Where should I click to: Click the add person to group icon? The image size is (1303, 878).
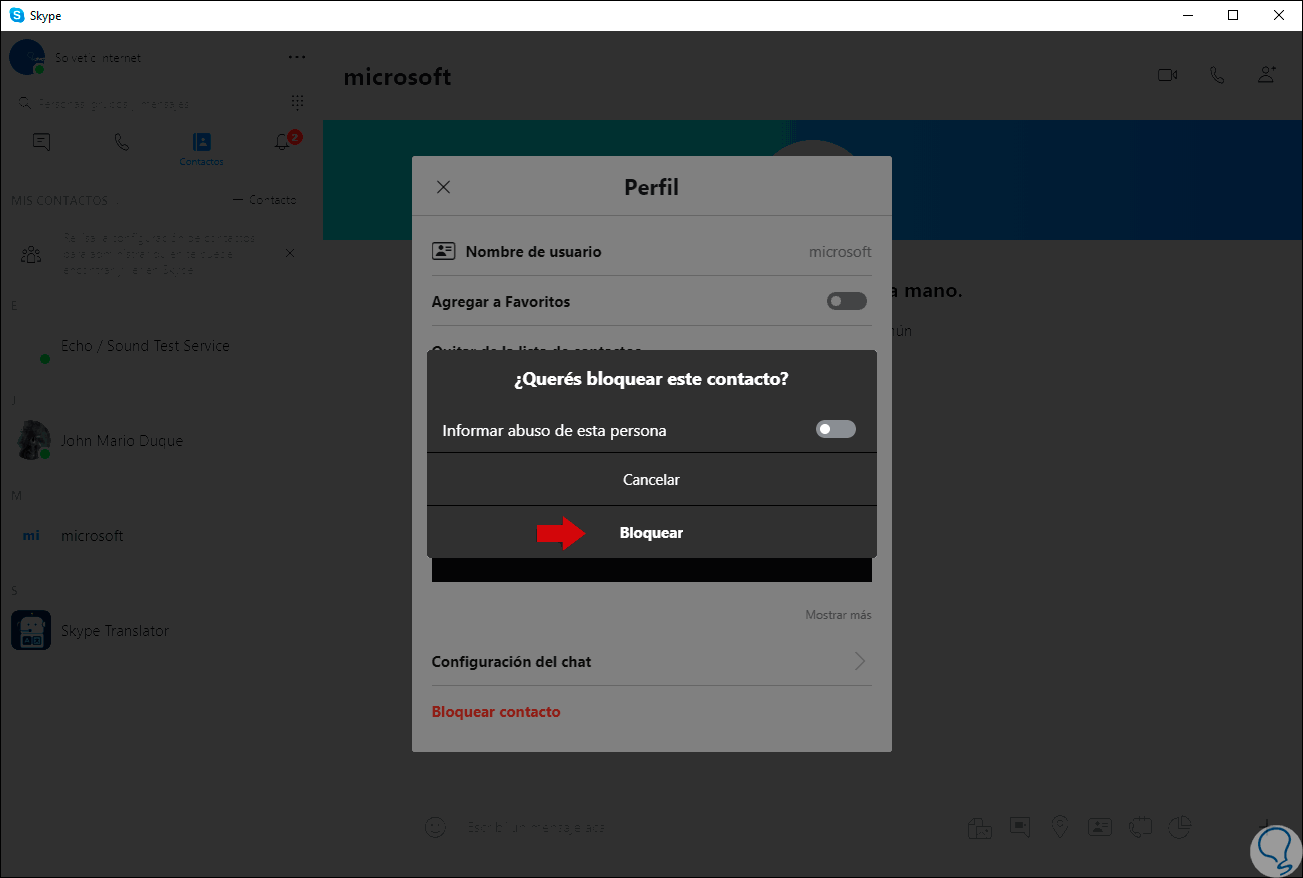click(x=1267, y=75)
